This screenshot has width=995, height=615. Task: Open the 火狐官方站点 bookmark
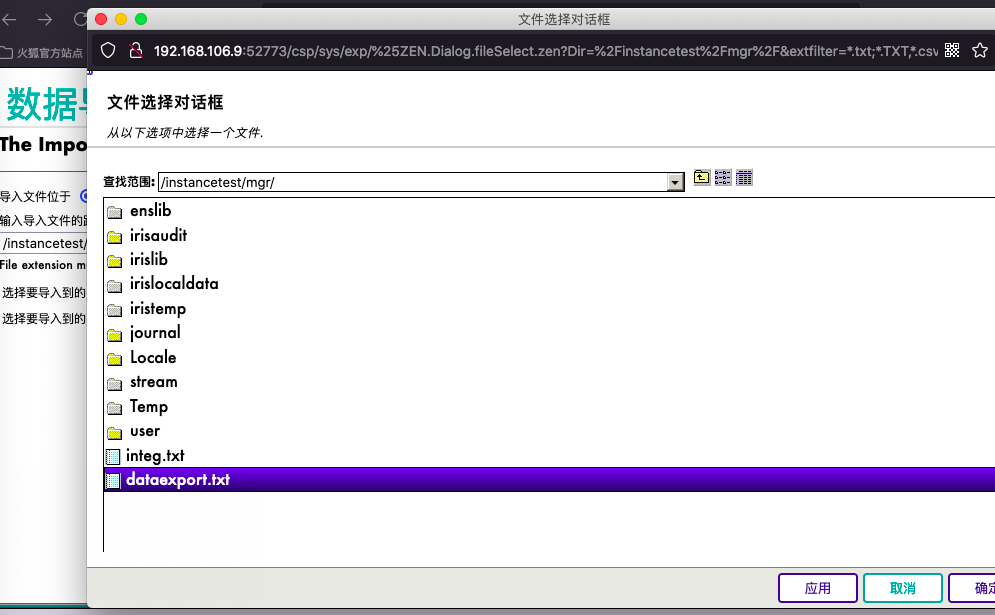[x=43, y=52]
